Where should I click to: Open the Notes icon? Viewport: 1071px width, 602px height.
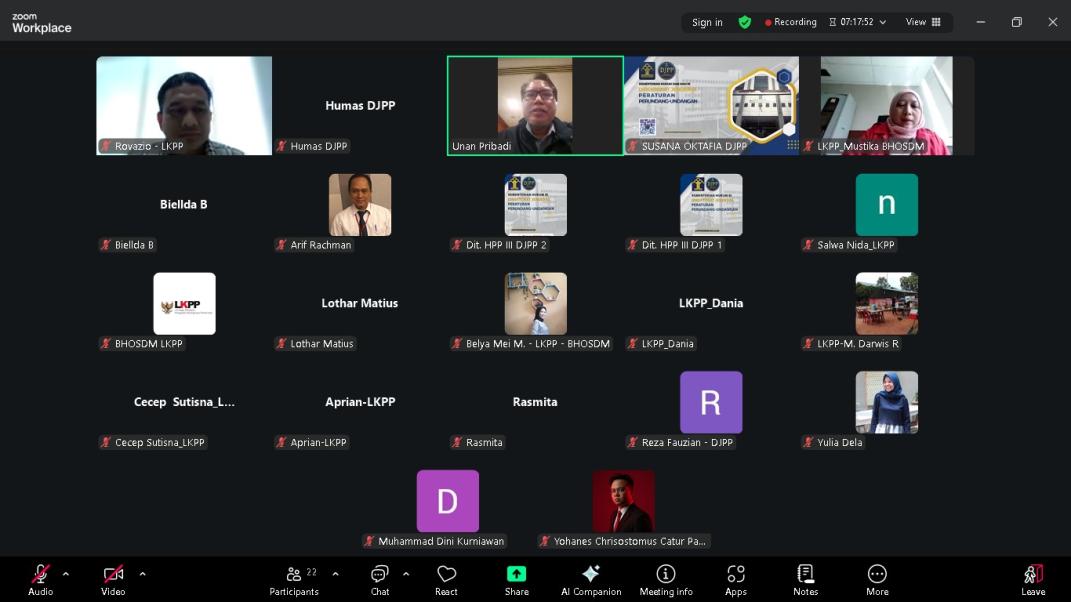pos(805,574)
